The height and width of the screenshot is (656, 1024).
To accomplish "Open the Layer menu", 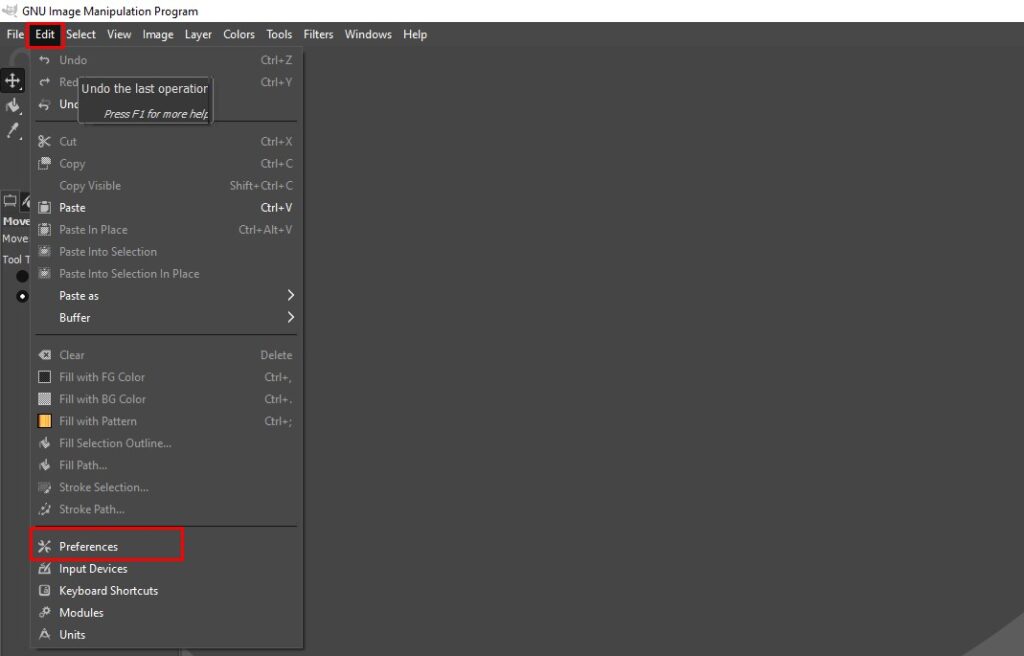I will (x=198, y=34).
